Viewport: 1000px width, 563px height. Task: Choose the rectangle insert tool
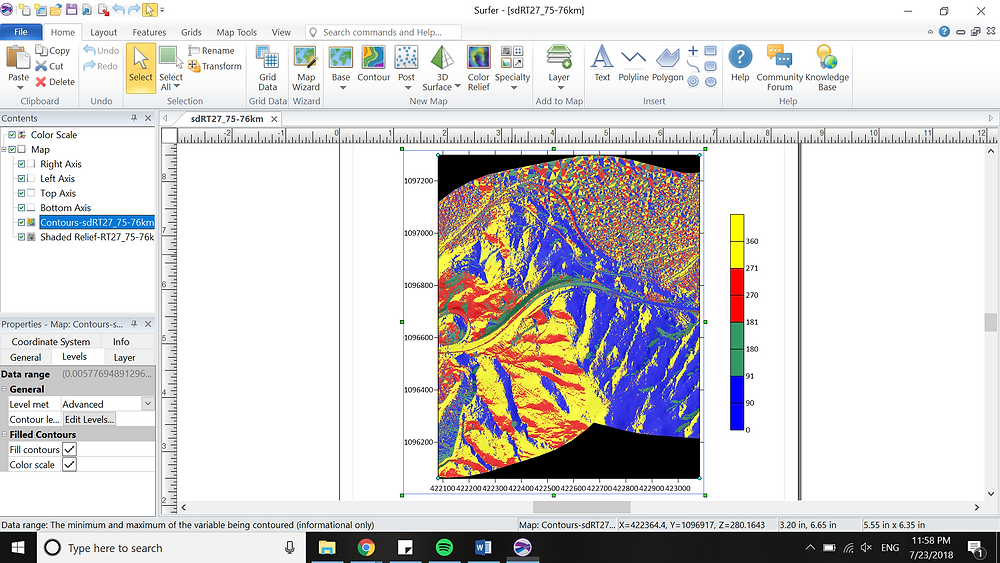coord(710,50)
